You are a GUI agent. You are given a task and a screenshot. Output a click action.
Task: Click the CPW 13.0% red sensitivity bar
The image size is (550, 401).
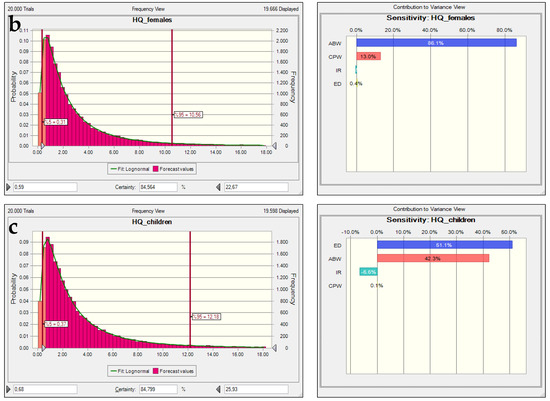[x=368, y=56]
